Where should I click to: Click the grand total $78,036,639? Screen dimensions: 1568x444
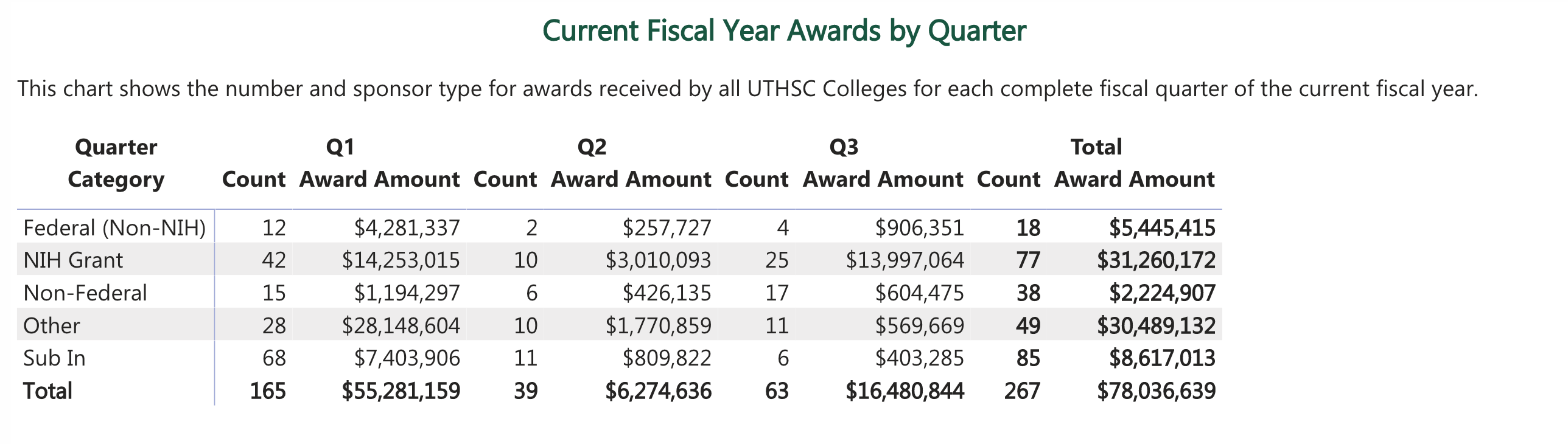pos(1156,391)
